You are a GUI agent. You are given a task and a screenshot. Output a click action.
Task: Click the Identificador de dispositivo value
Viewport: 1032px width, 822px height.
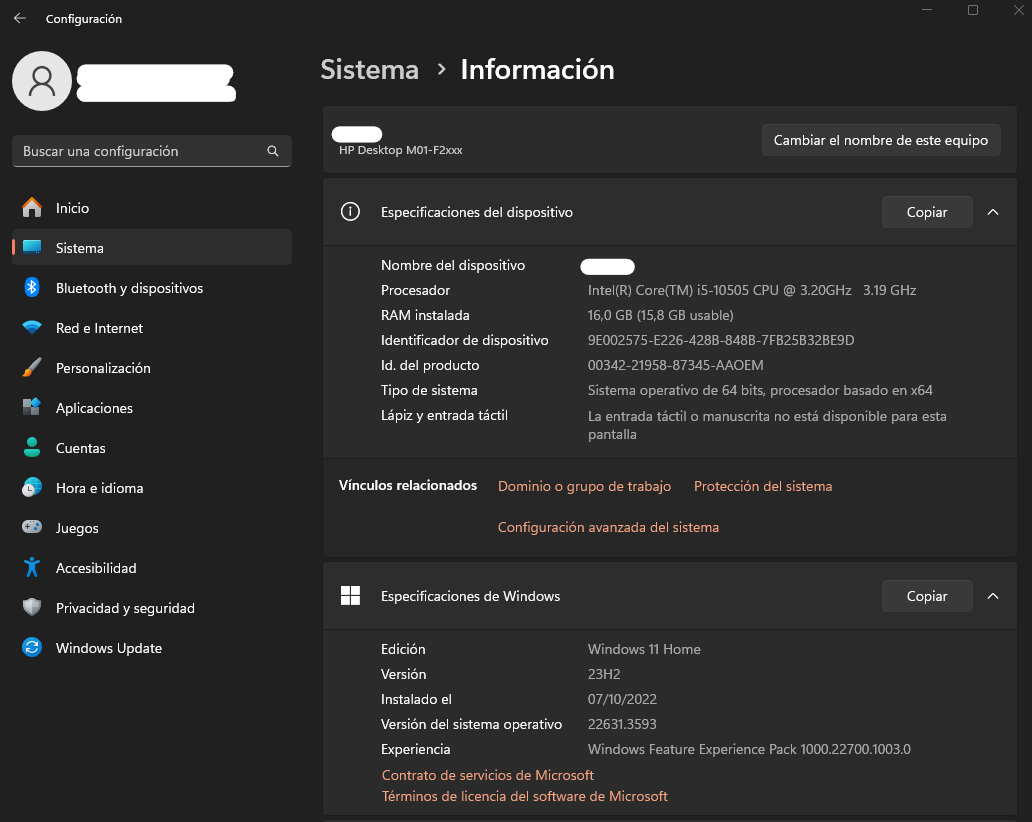[721, 340]
